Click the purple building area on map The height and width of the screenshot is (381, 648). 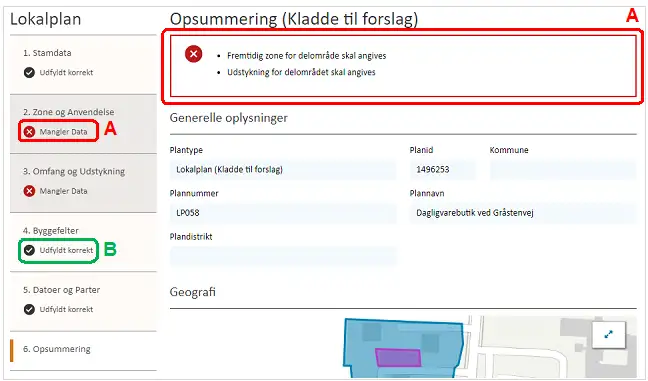pyautogui.click(x=398, y=357)
